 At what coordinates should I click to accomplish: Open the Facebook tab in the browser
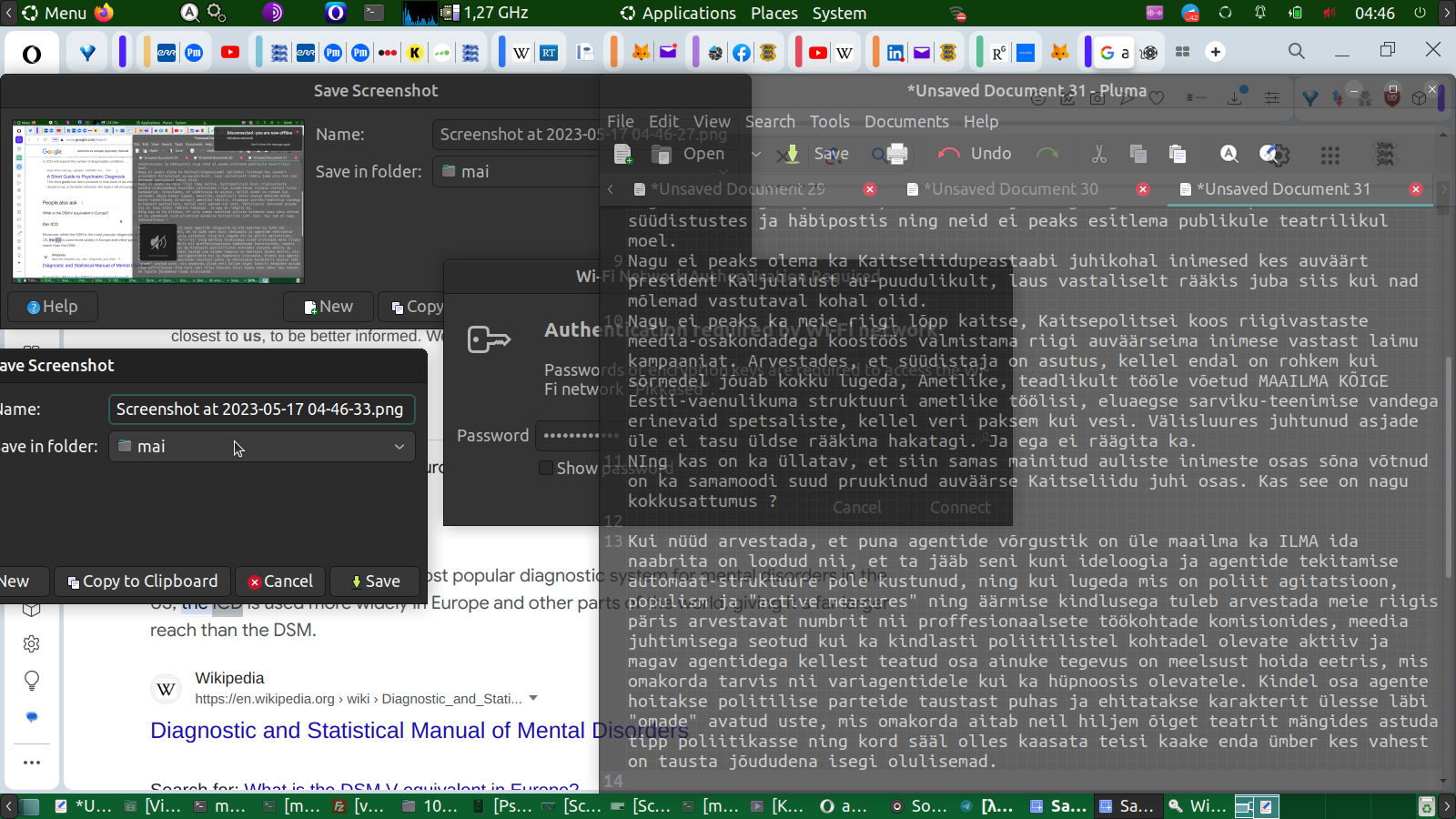[x=742, y=53]
